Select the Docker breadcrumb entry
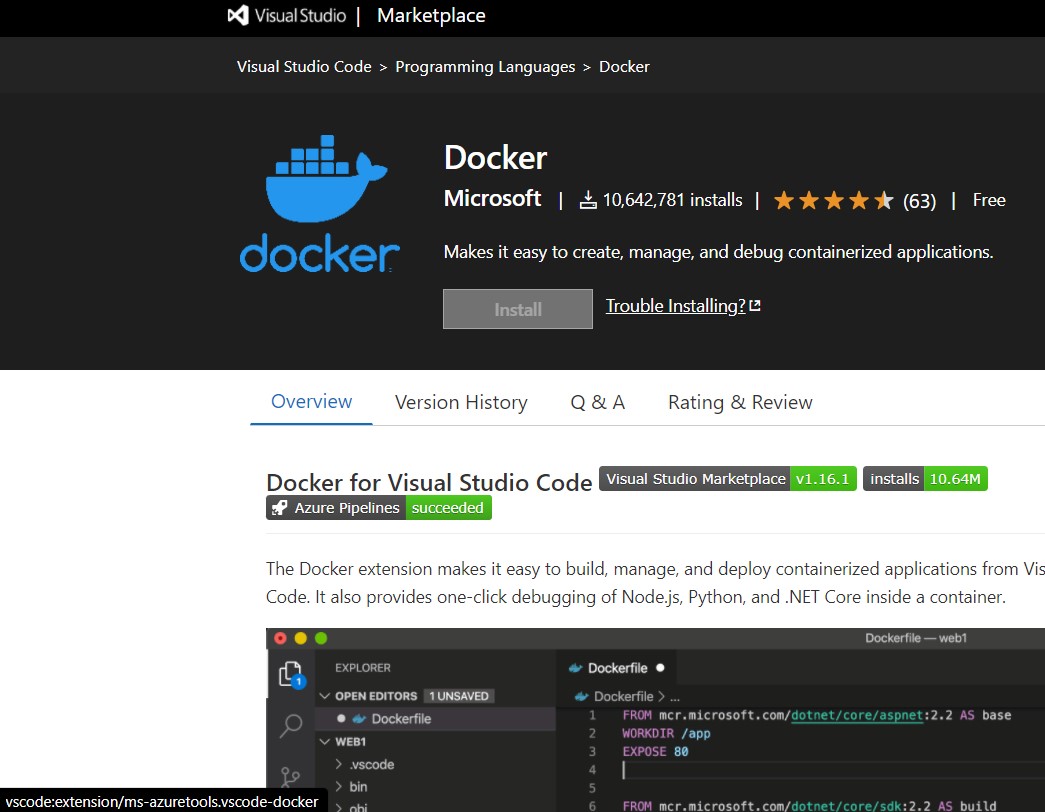This screenshot has height=812, width=1045. (x=624, y=67)
